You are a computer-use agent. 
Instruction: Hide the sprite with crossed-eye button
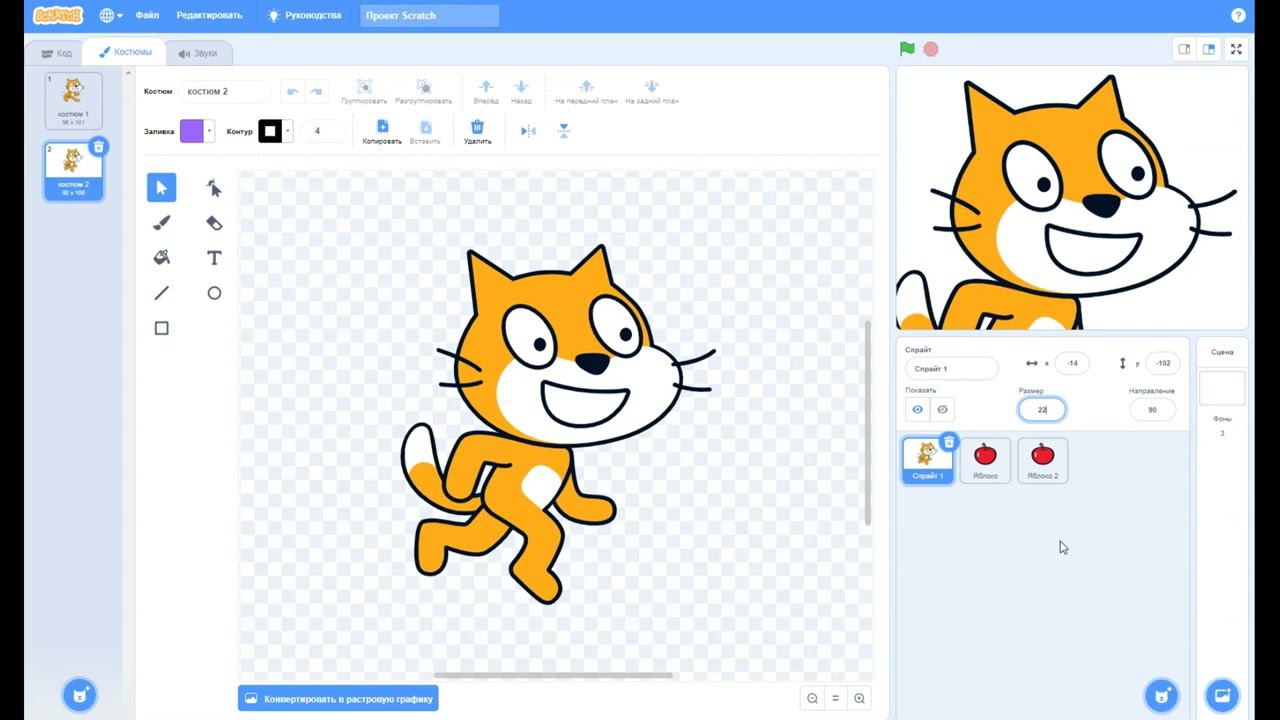pos(942,409)
